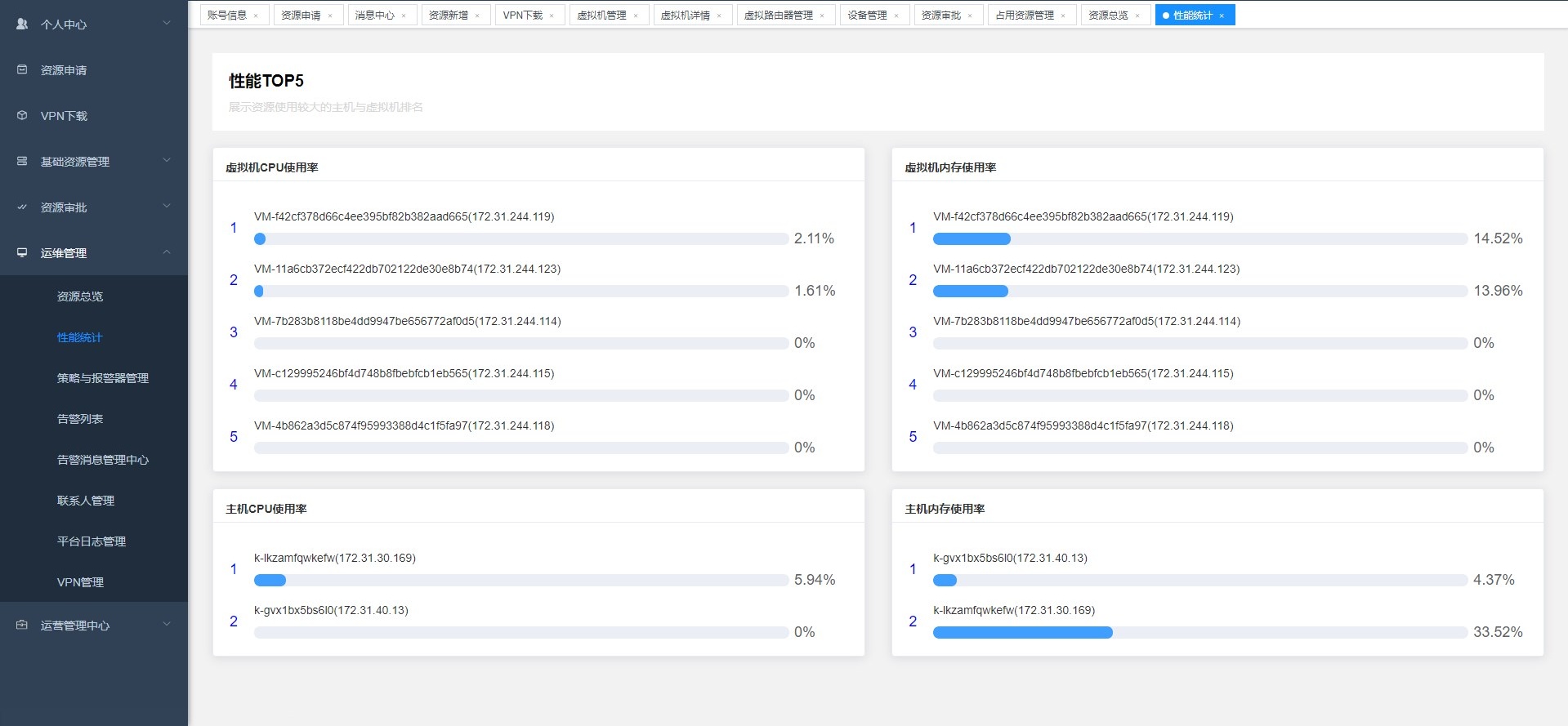Click the 个人中心 user icon

[x=22, y=24]
